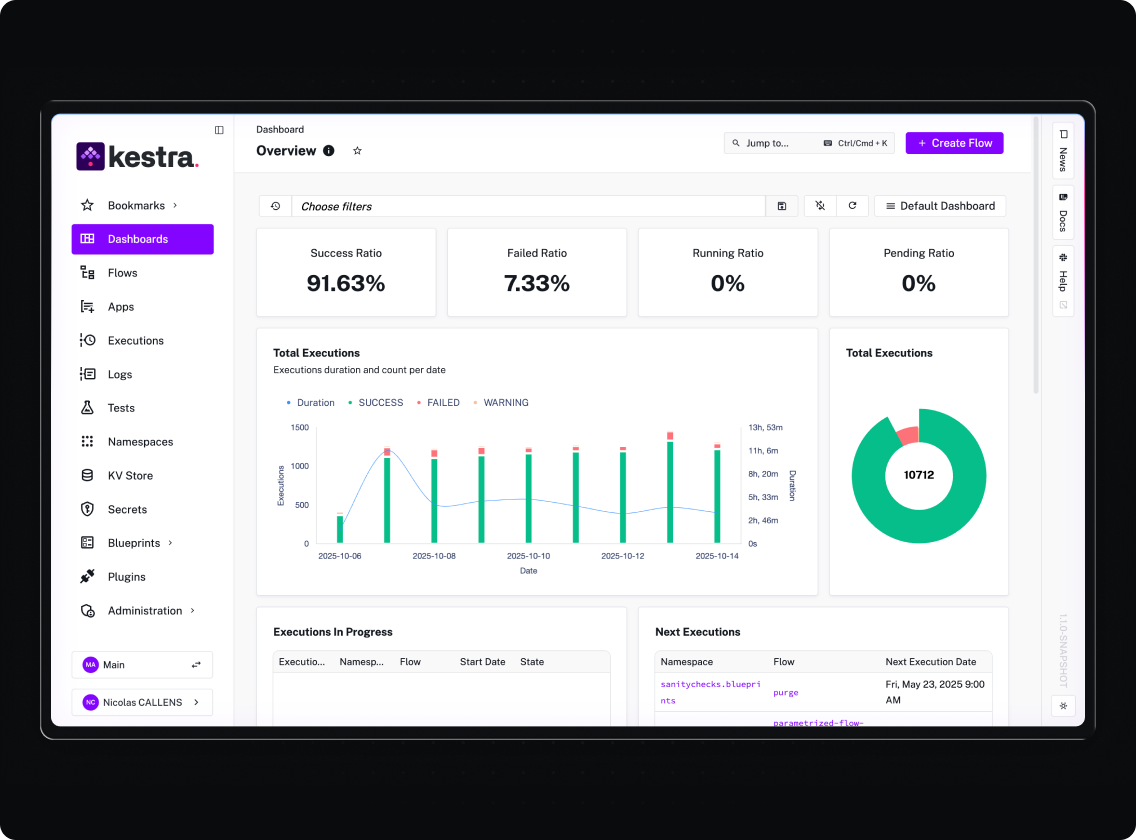Click the Choose filters input field
The width and height of the screenshot is (1136, 840).
[528, 206]
